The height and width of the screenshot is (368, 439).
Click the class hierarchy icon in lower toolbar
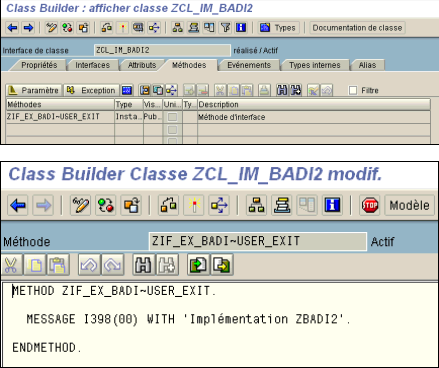(256, 205)
